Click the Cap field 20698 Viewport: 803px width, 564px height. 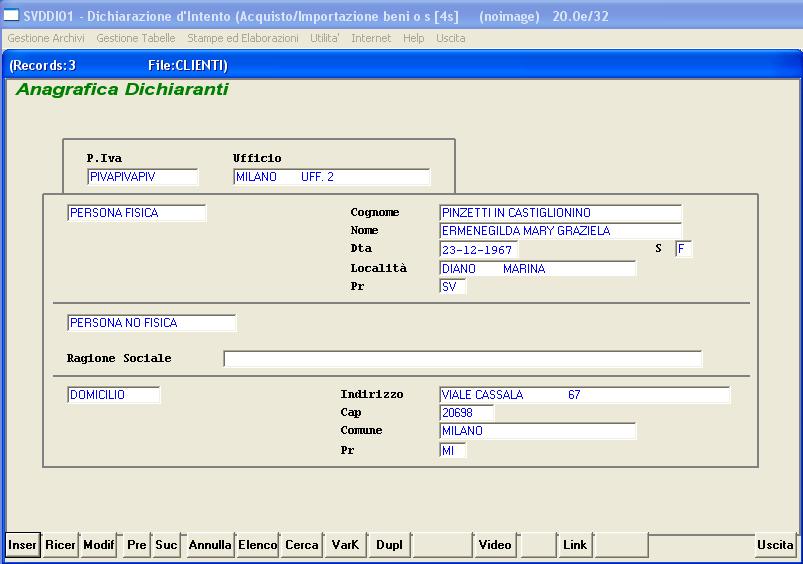click(467, 412)
